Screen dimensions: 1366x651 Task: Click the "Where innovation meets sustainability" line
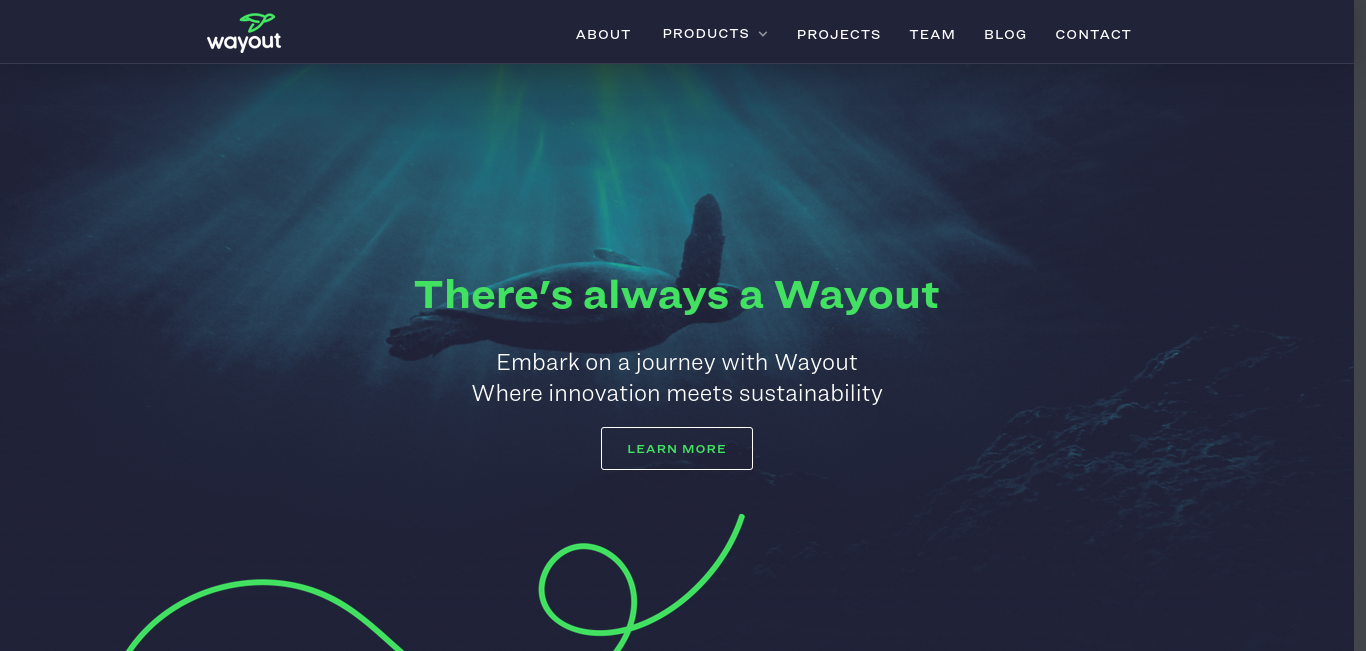[x=677, y=393]
